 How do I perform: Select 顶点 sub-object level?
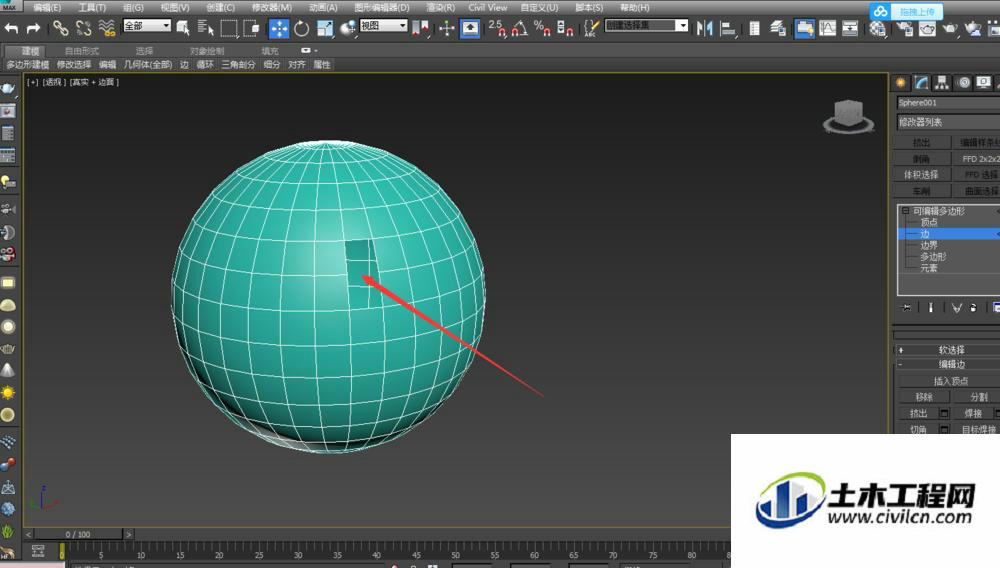point(929,222)
